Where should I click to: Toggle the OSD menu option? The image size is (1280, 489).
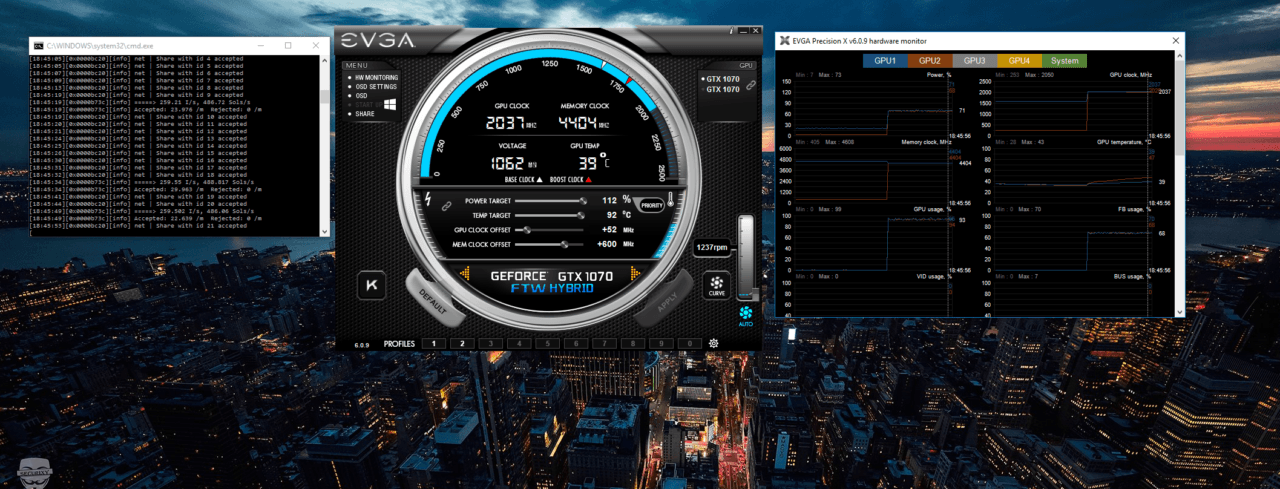point(360,95)
